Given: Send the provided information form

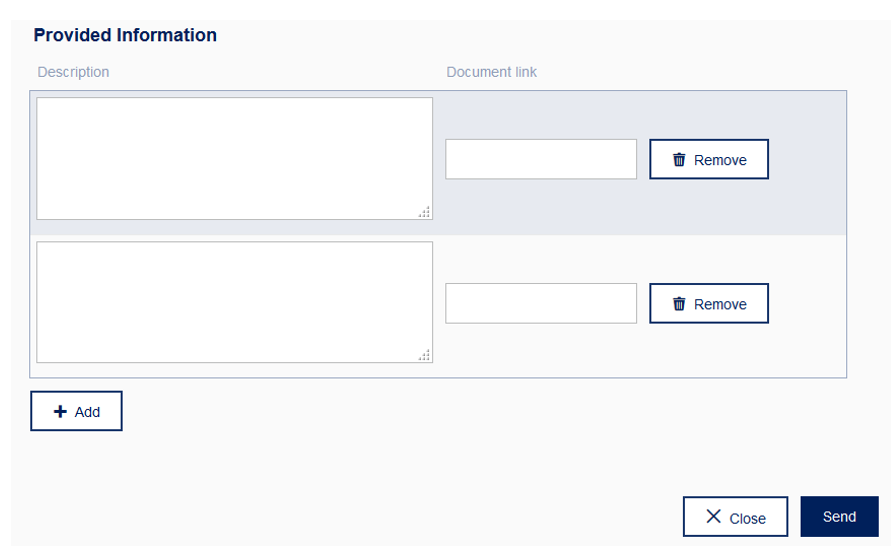Looking at the screenshot, I should pos(840,517).
